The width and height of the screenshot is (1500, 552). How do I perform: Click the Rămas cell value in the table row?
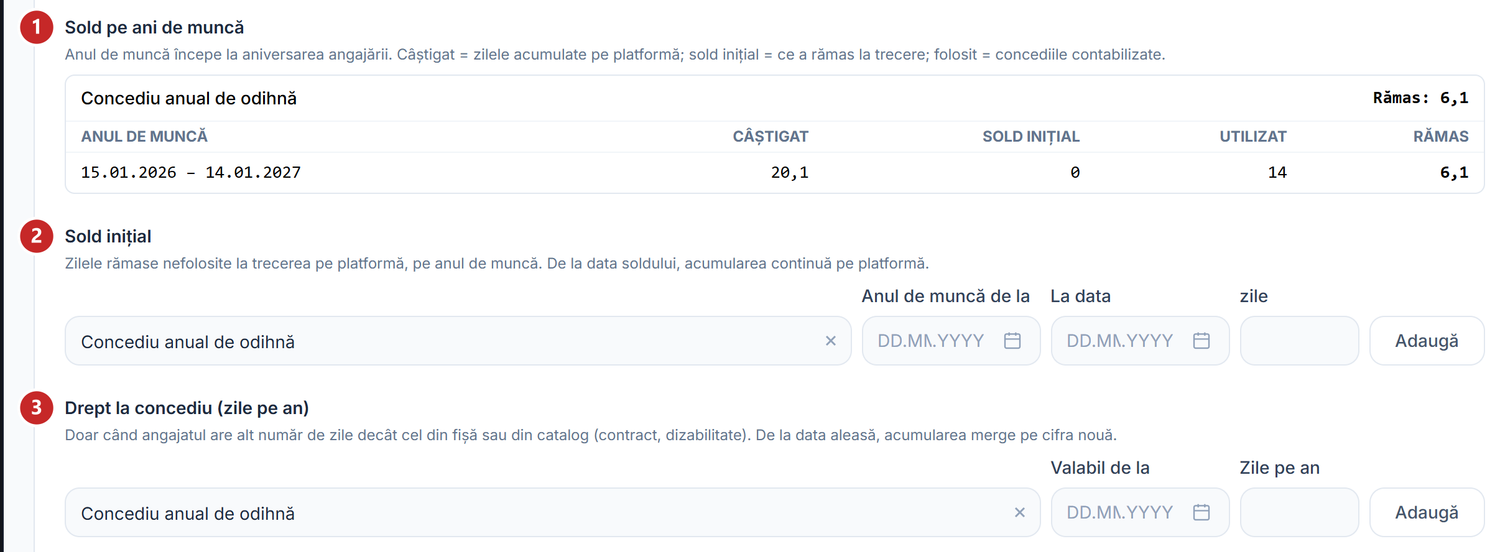pyautogui.click(x=1454, y=172)
